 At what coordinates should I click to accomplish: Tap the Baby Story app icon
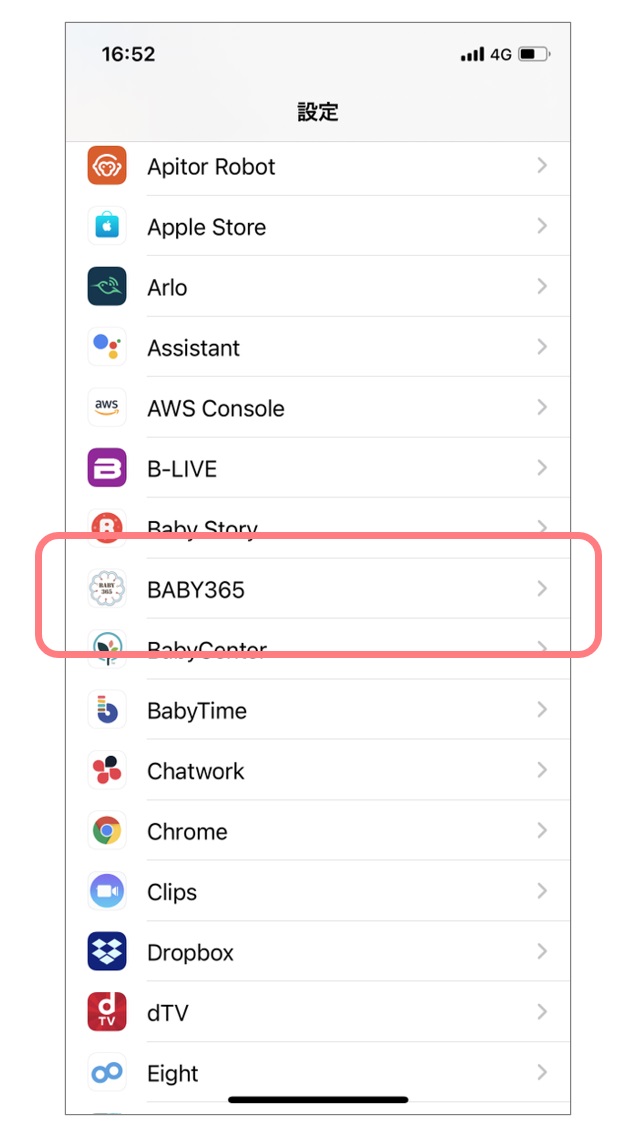[107, 527]
